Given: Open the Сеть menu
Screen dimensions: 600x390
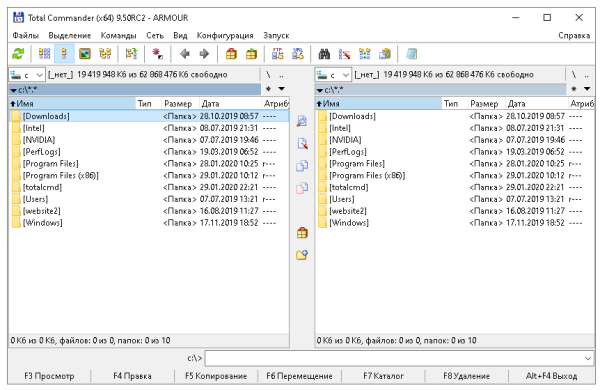Looking at the screenshot, I should click(x=155, y=36).
